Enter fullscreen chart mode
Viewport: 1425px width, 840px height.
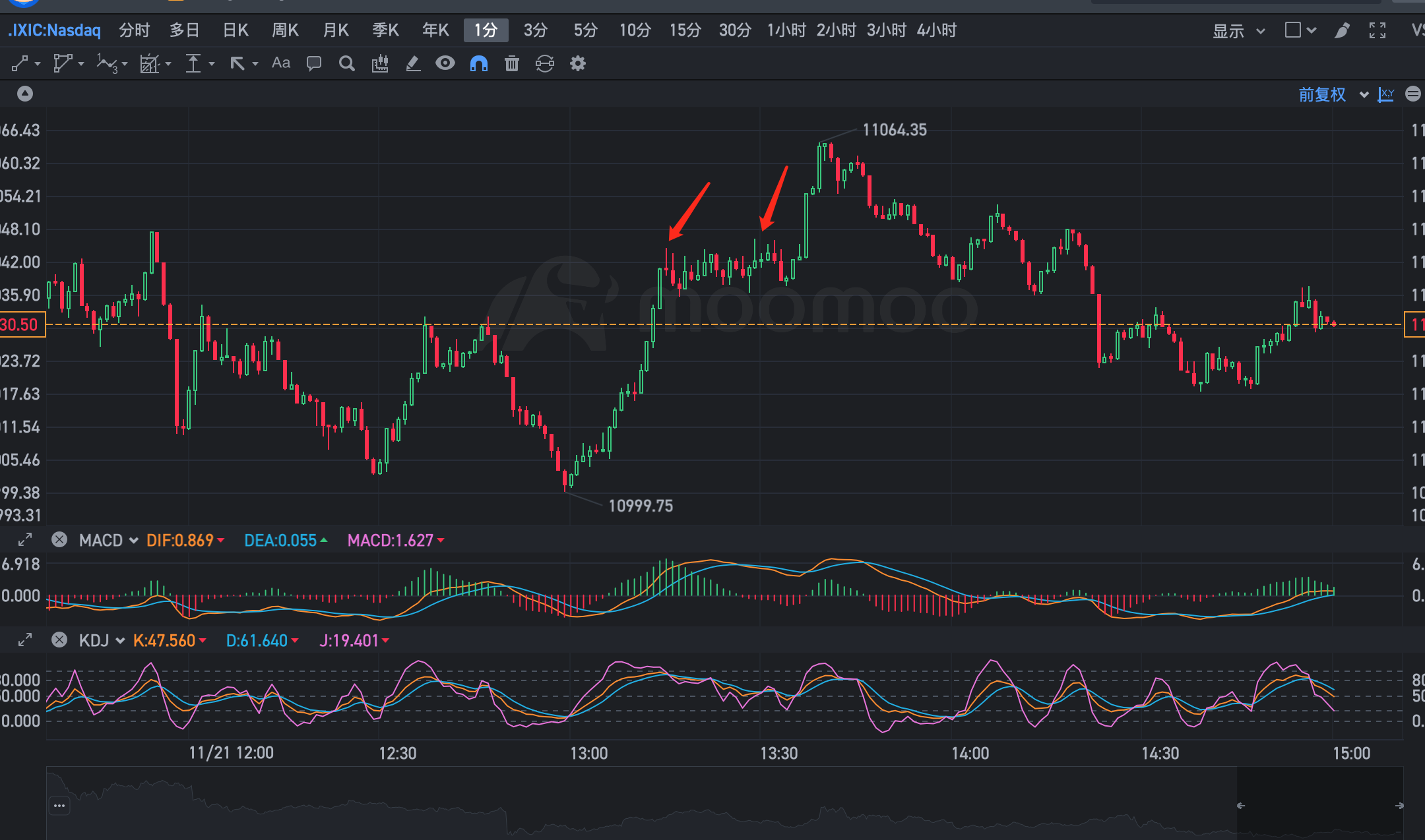(x=1377, y=30)
